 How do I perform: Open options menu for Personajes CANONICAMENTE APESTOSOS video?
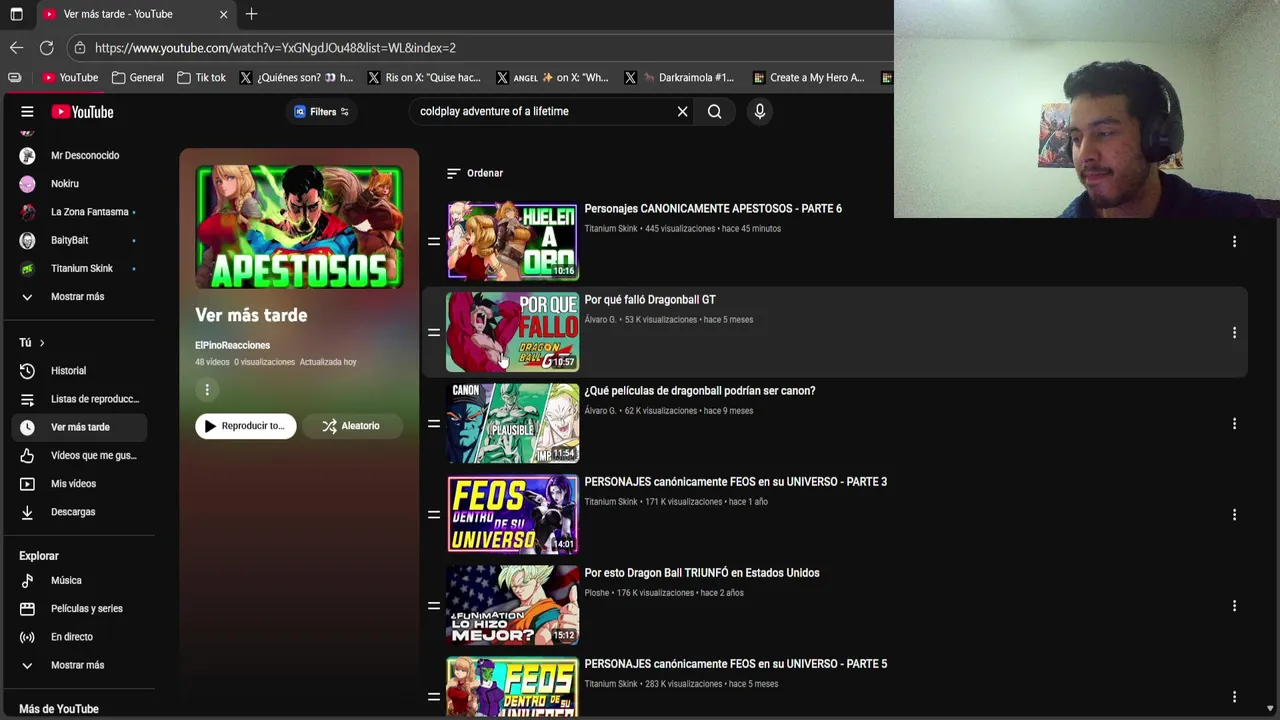pos(1234,241)
